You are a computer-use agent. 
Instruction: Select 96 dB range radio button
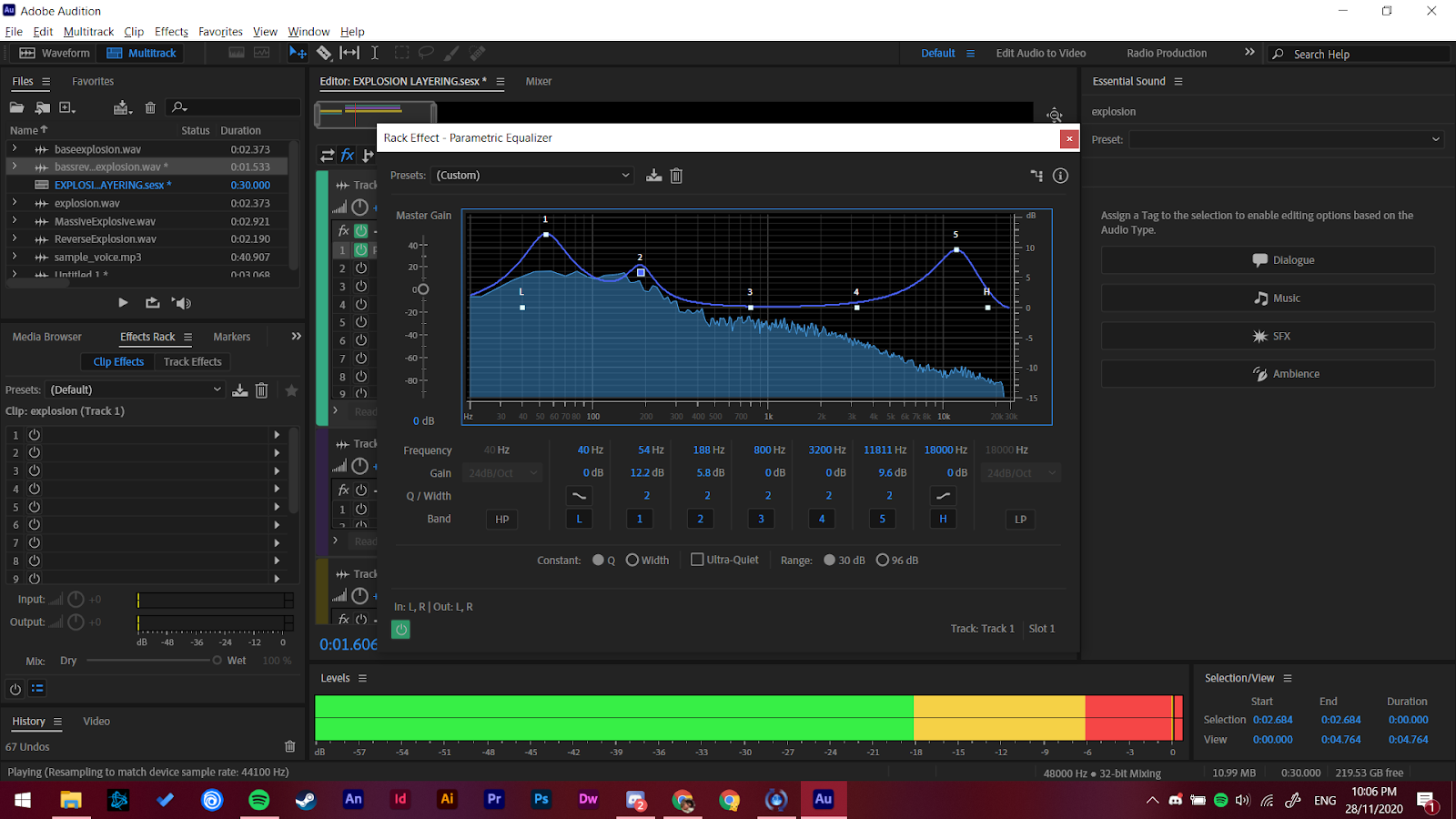[x=882, y=561]
